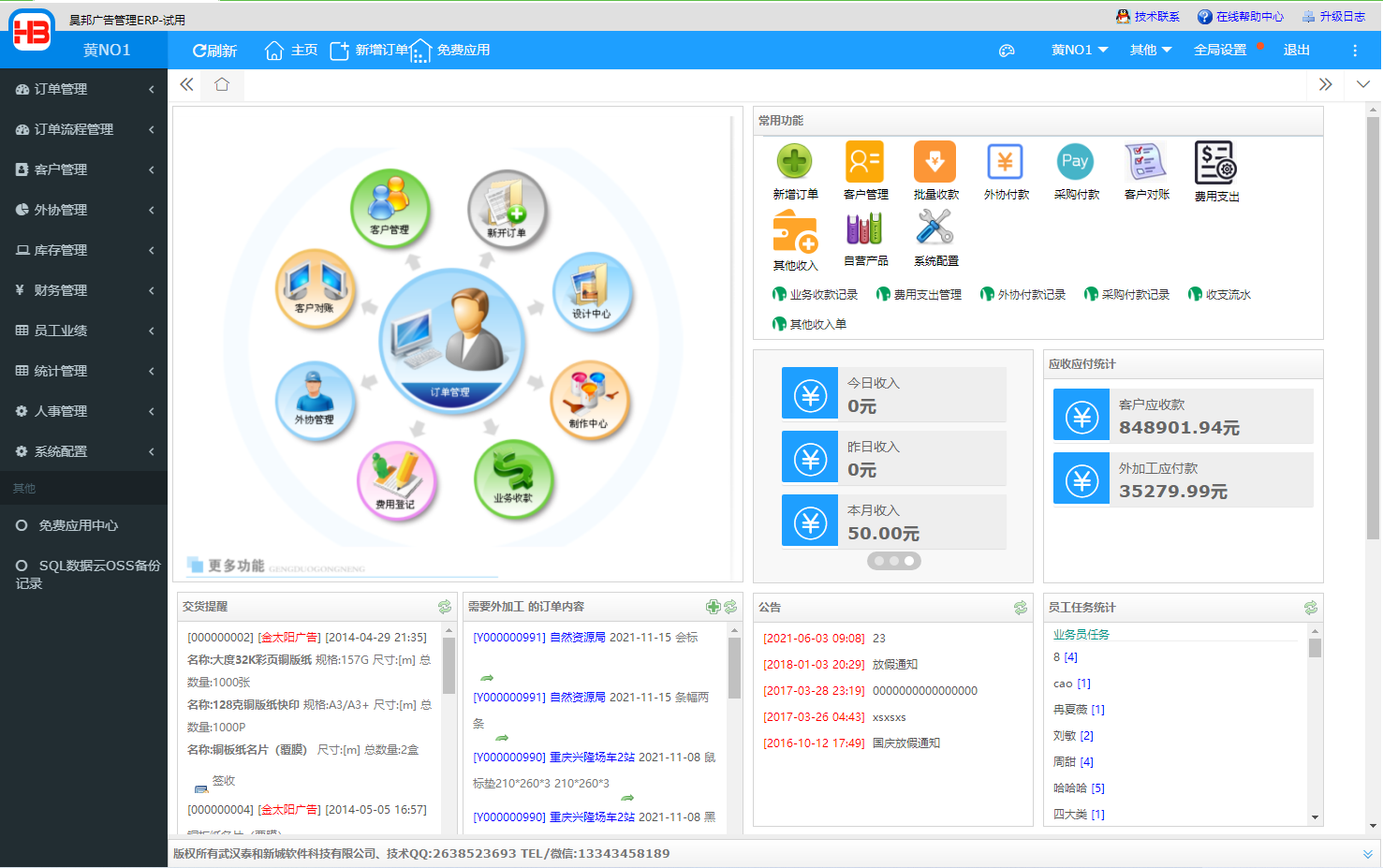Click the home icon tab
Image resolution: width=1383 pixels, height=868 pixels.
point(222,84)
